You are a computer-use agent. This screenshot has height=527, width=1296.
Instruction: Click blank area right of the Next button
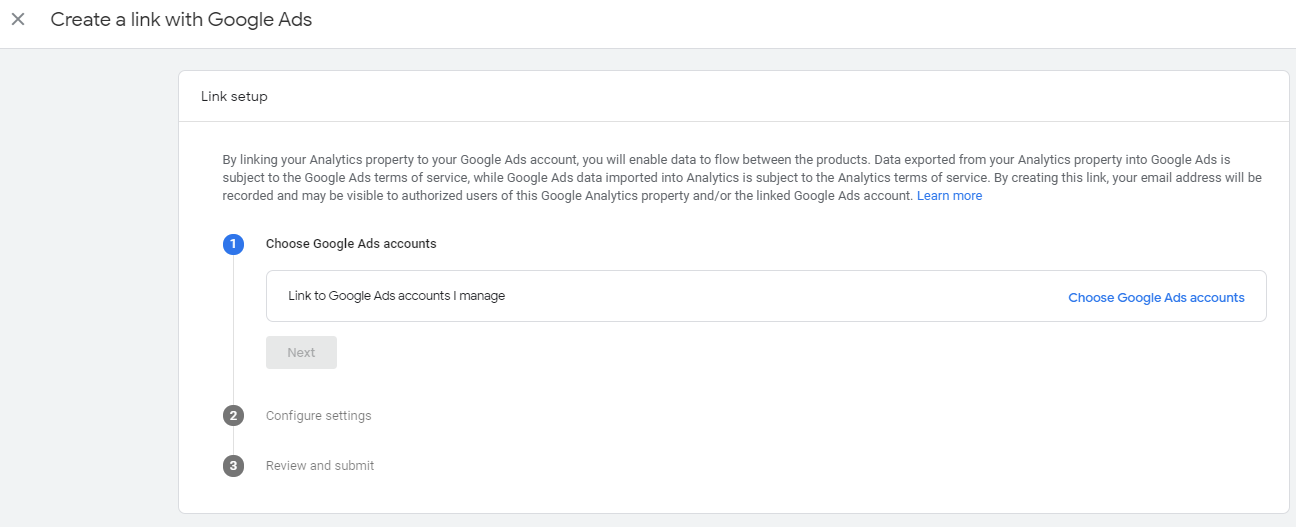(x=700, y=353)
